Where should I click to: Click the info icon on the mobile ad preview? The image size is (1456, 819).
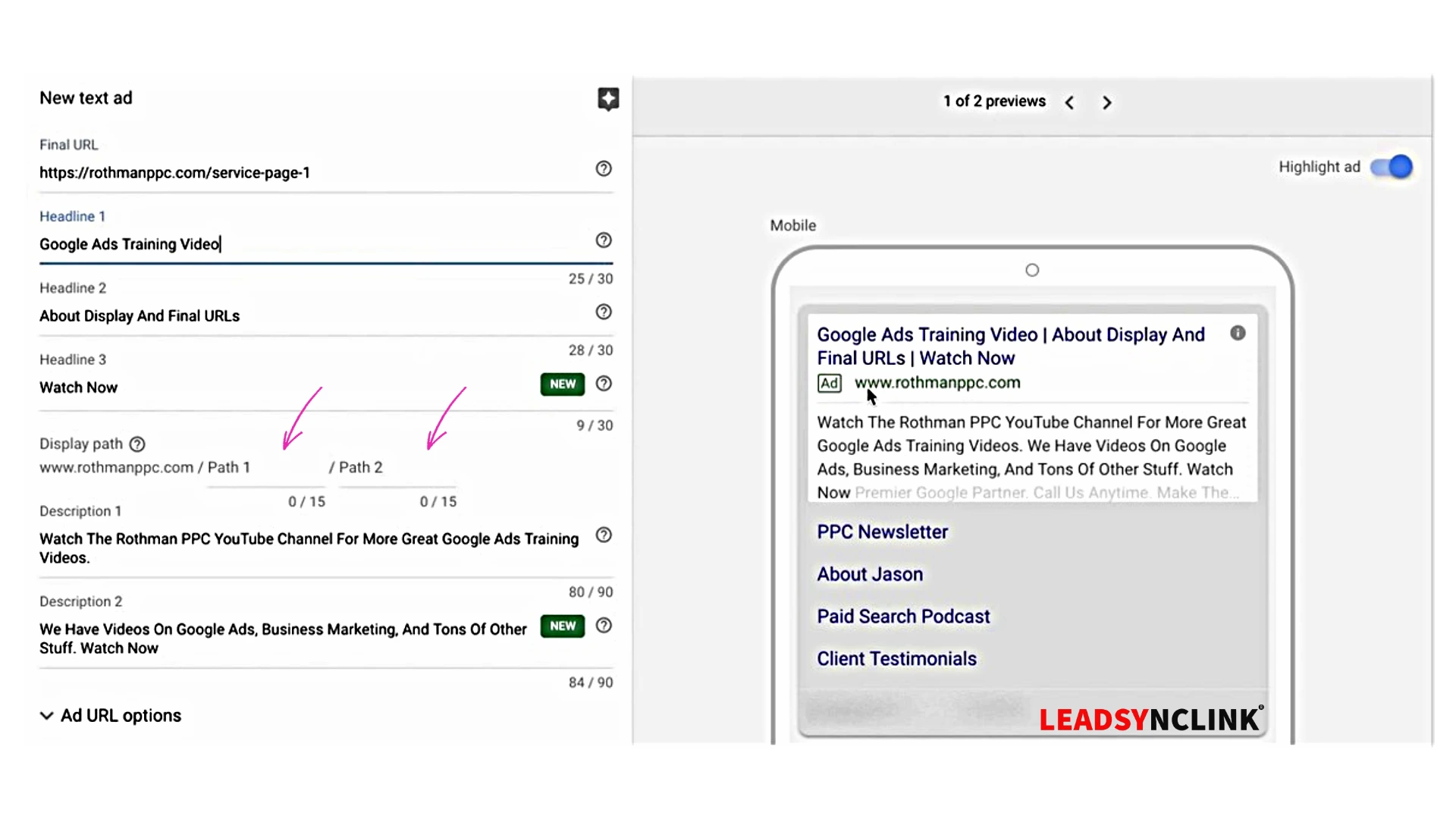1238,333
